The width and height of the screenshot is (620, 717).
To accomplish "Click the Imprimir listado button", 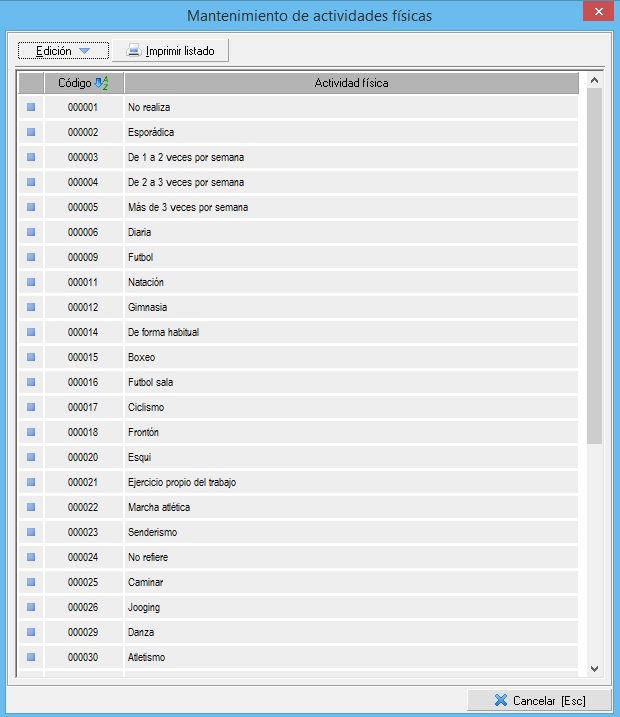I will point(170,50).
